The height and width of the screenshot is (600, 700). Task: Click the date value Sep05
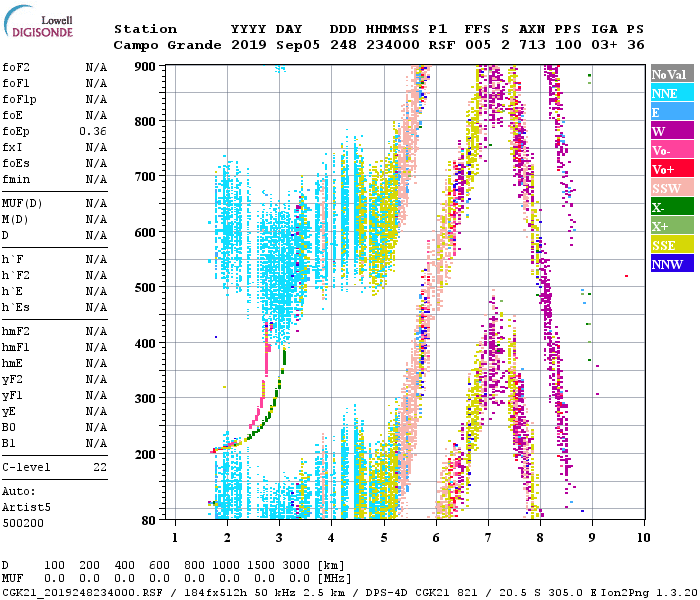tap(298, 45)
